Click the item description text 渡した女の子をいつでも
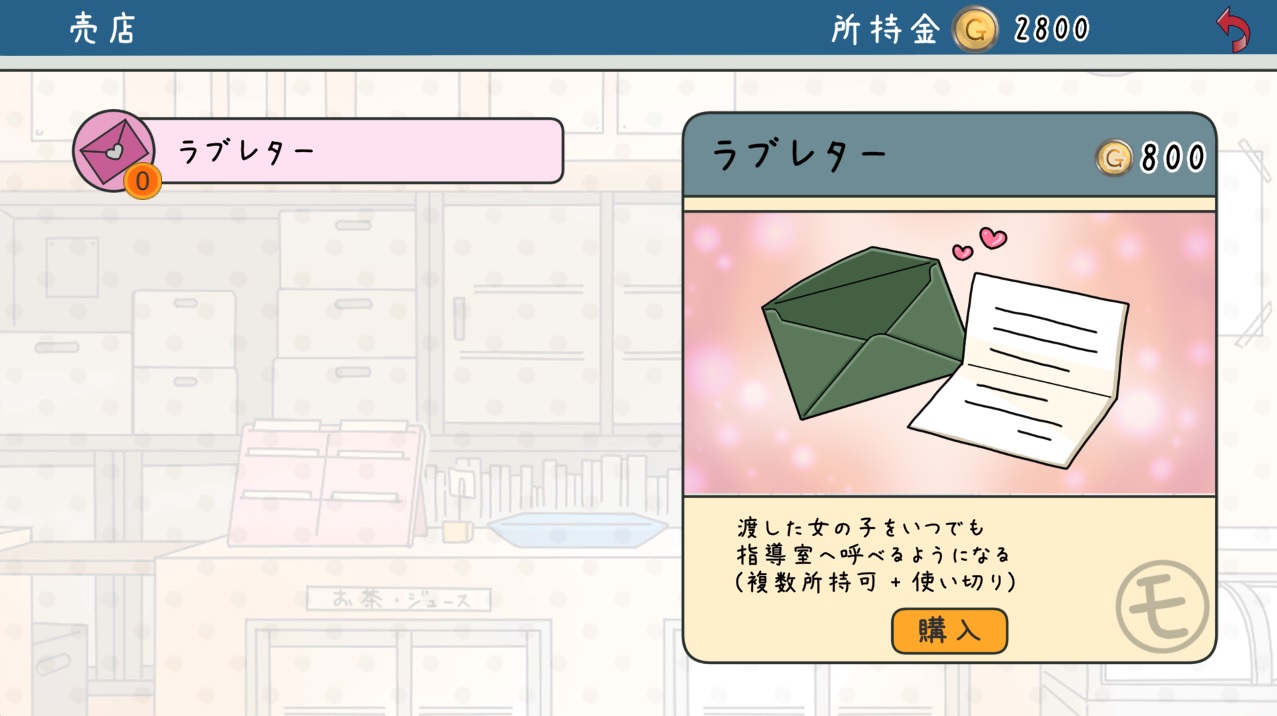The width and height of the screenshot is (1277, 716). (861, 526)
